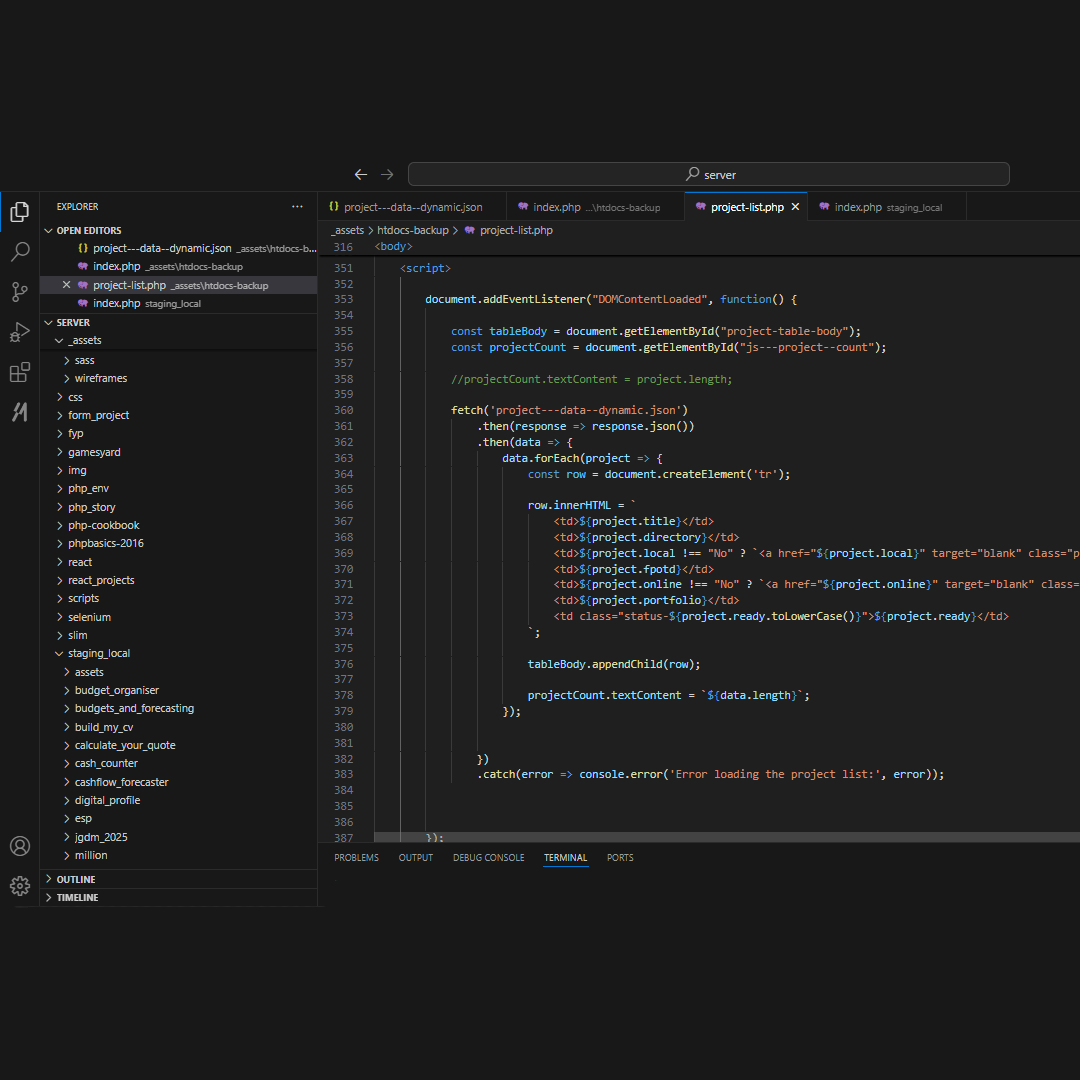Expand the OUTLINE section
The height and width of the screenshot is (1080, 1080).
(49, 880)
